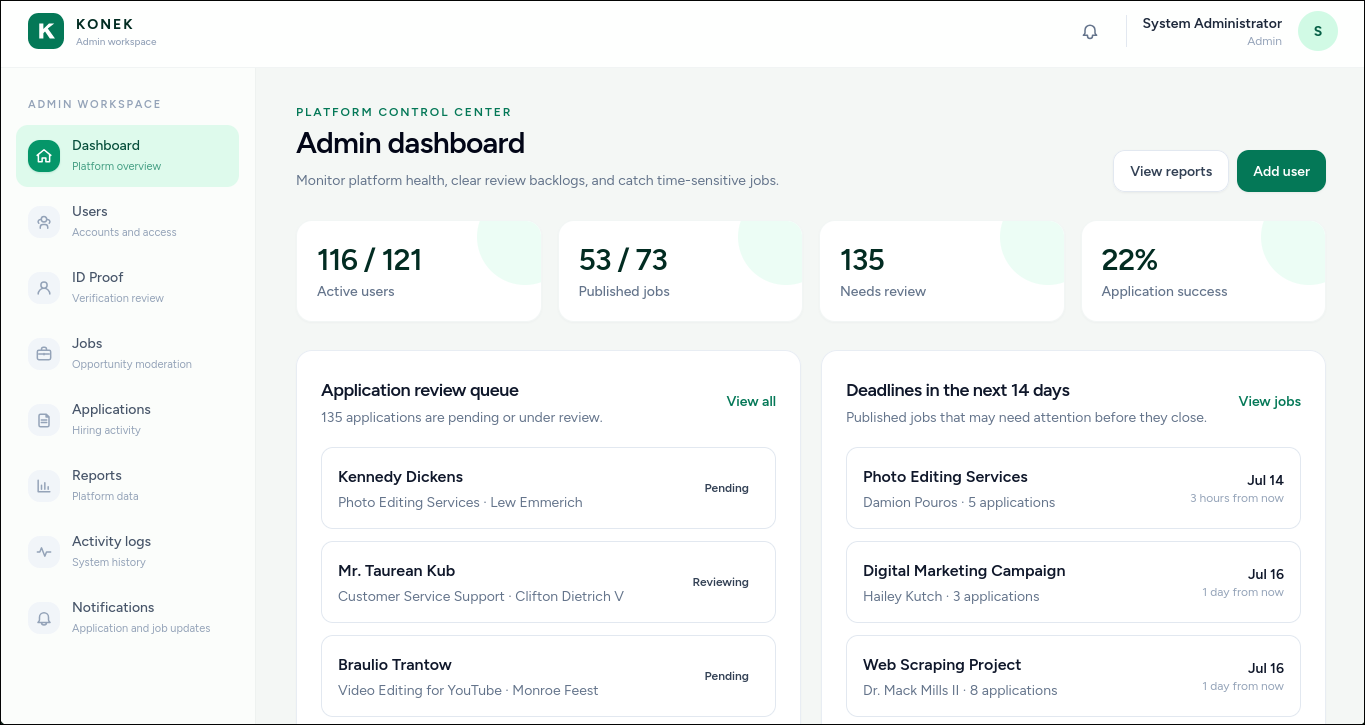Screen dimensions: 1365x725
Task: Open the Application success stat card
Action: 1203,272
